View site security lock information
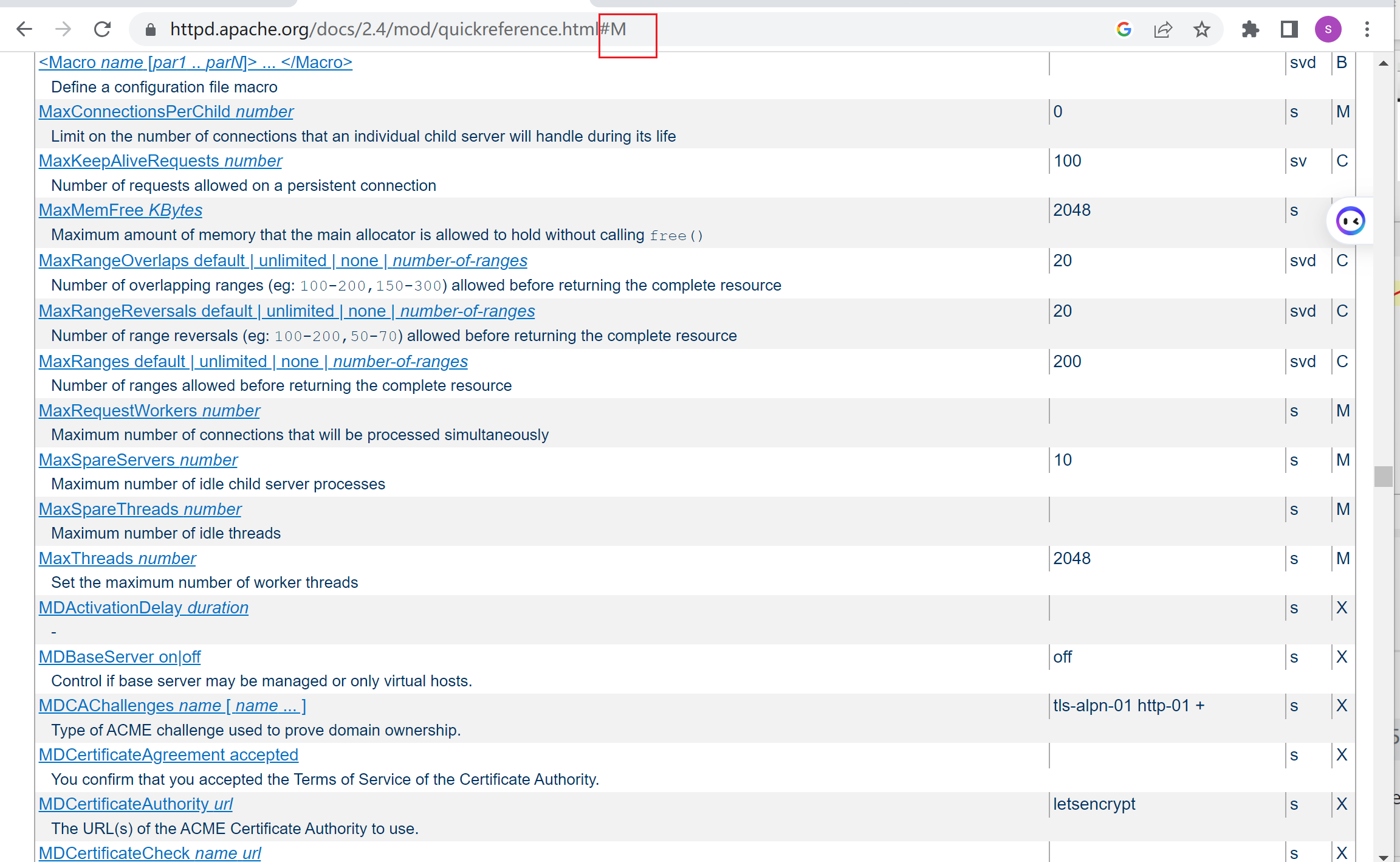The width and height of the screenshot is (1400, 862). [x=151, y=29]
